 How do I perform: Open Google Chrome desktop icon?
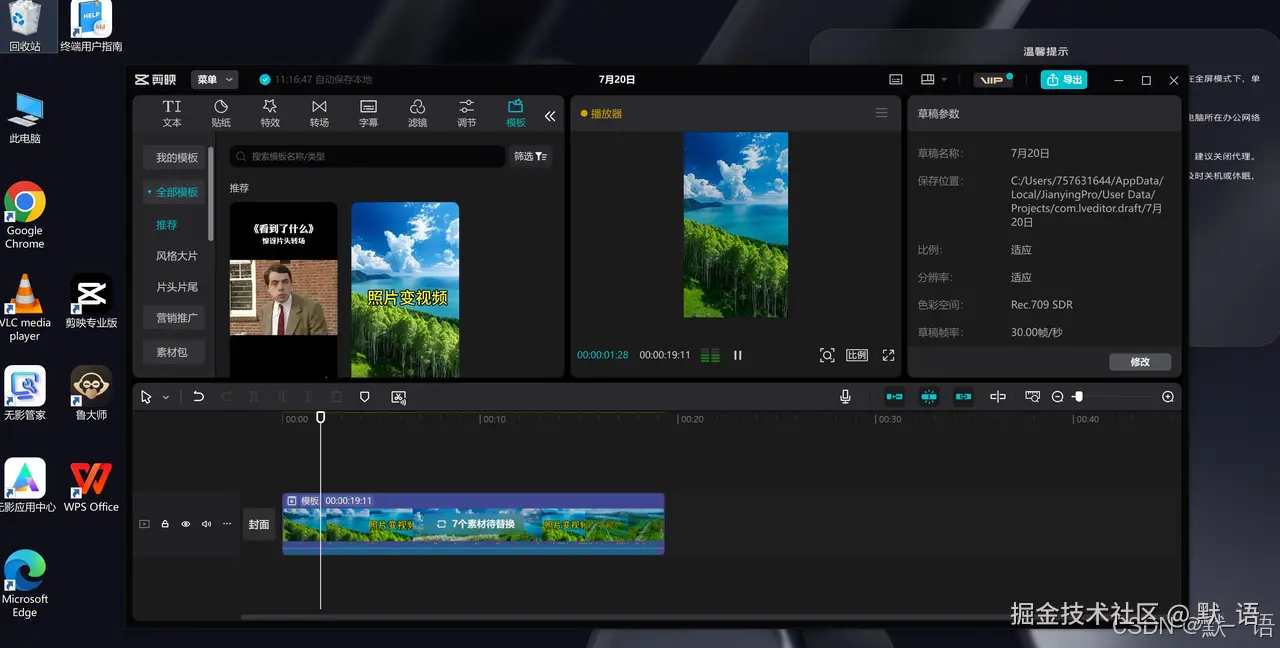(x=25, y=215)
